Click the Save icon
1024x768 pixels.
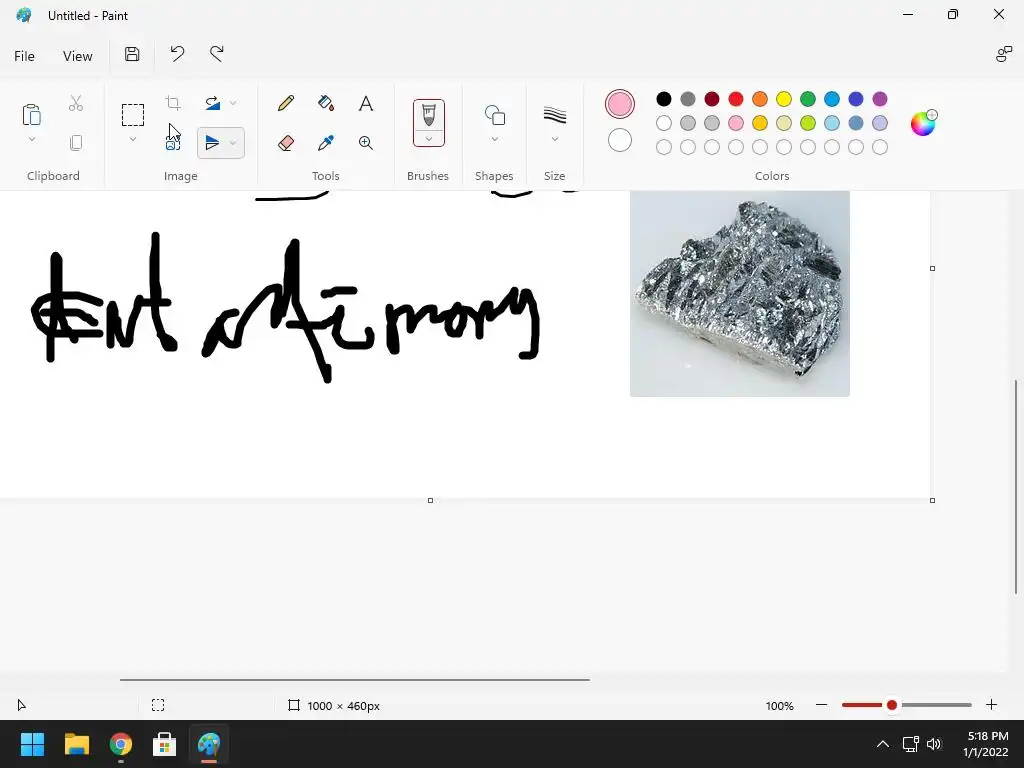132,54
